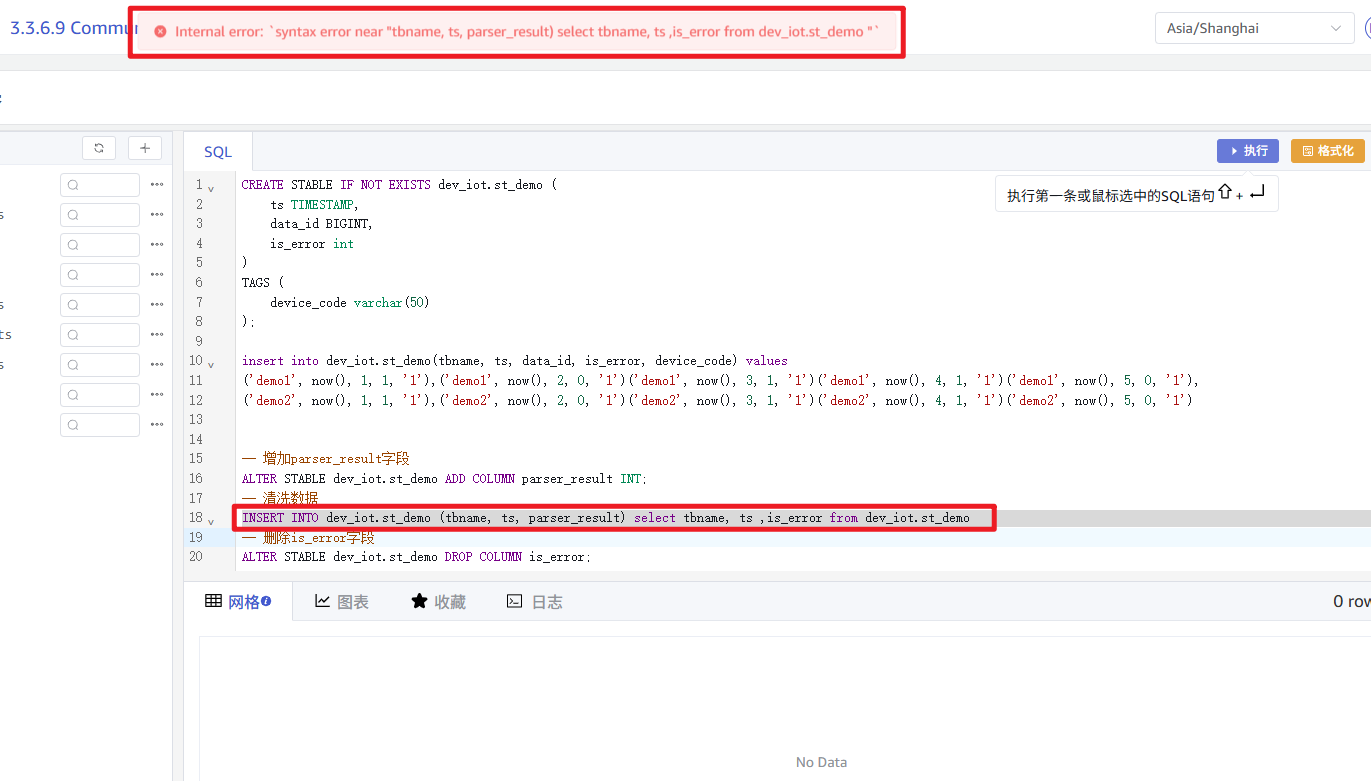Image resolution: width=1371 pixels, height=781 pixels.
Task: Select the SQL editor tab
Action: [218, 152]
